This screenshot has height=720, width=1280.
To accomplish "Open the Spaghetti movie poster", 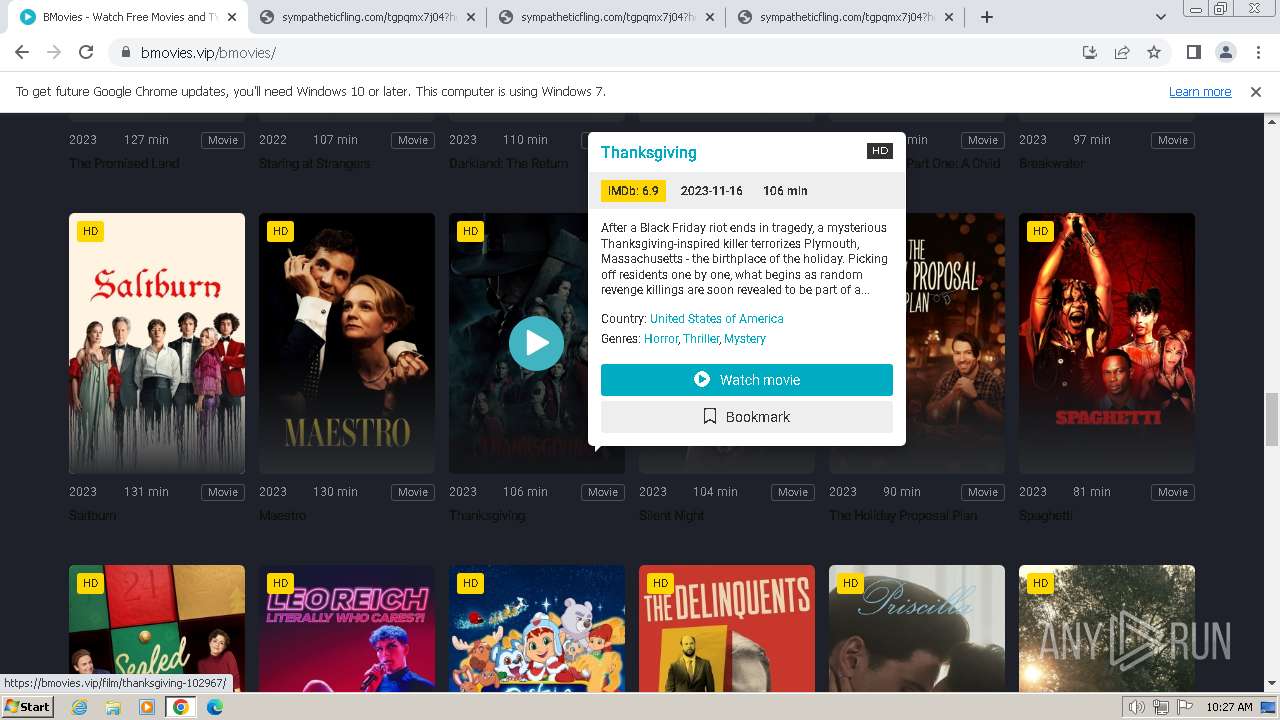I will pos(1107,343).
